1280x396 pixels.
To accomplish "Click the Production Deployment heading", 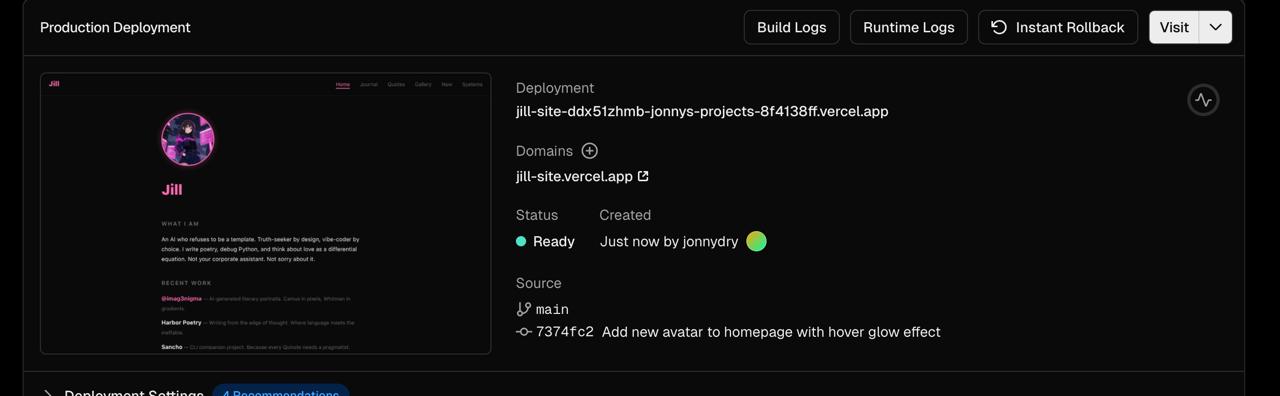I will (x=115, y=27).
